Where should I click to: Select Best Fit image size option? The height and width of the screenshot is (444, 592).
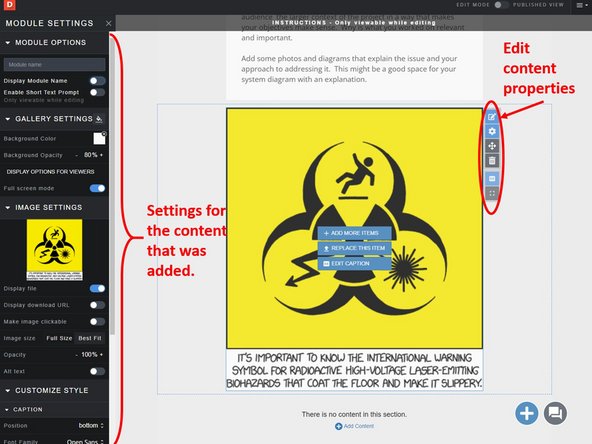pos(90,338)
